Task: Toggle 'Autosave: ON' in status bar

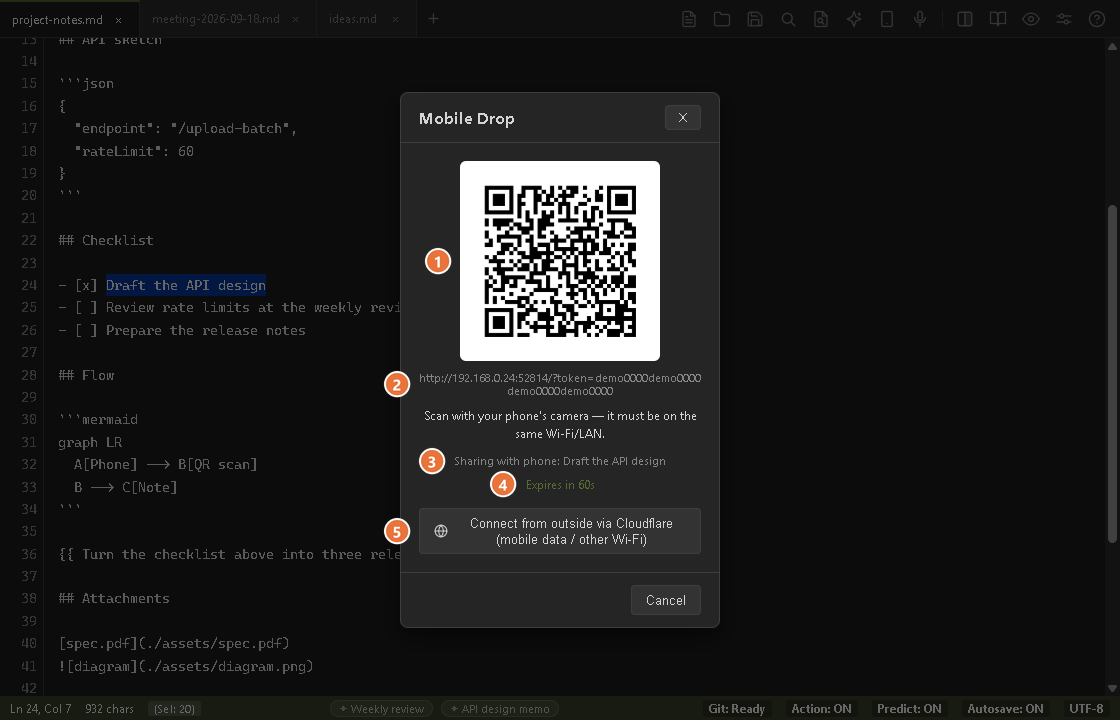Action: (1006, 709)
